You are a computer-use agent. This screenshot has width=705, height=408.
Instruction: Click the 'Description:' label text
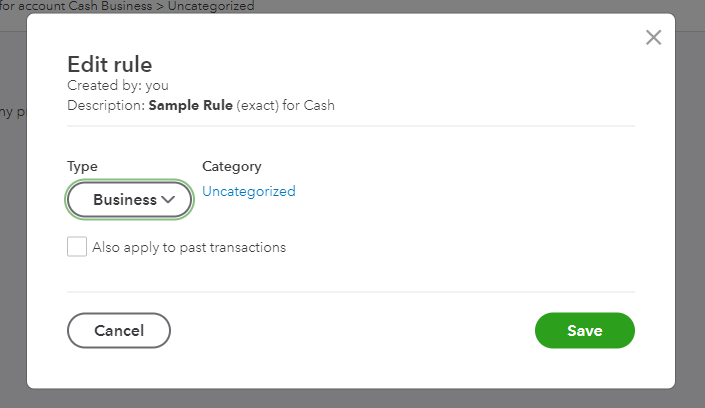pos(105,105)
